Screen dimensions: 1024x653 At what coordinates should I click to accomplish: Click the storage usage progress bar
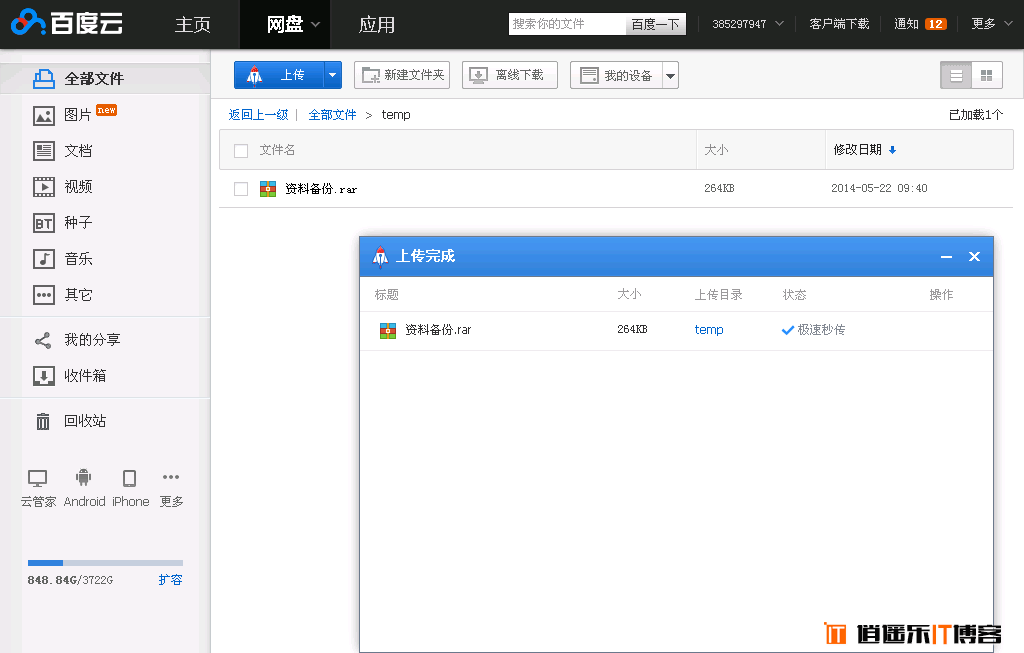[105, 563]
